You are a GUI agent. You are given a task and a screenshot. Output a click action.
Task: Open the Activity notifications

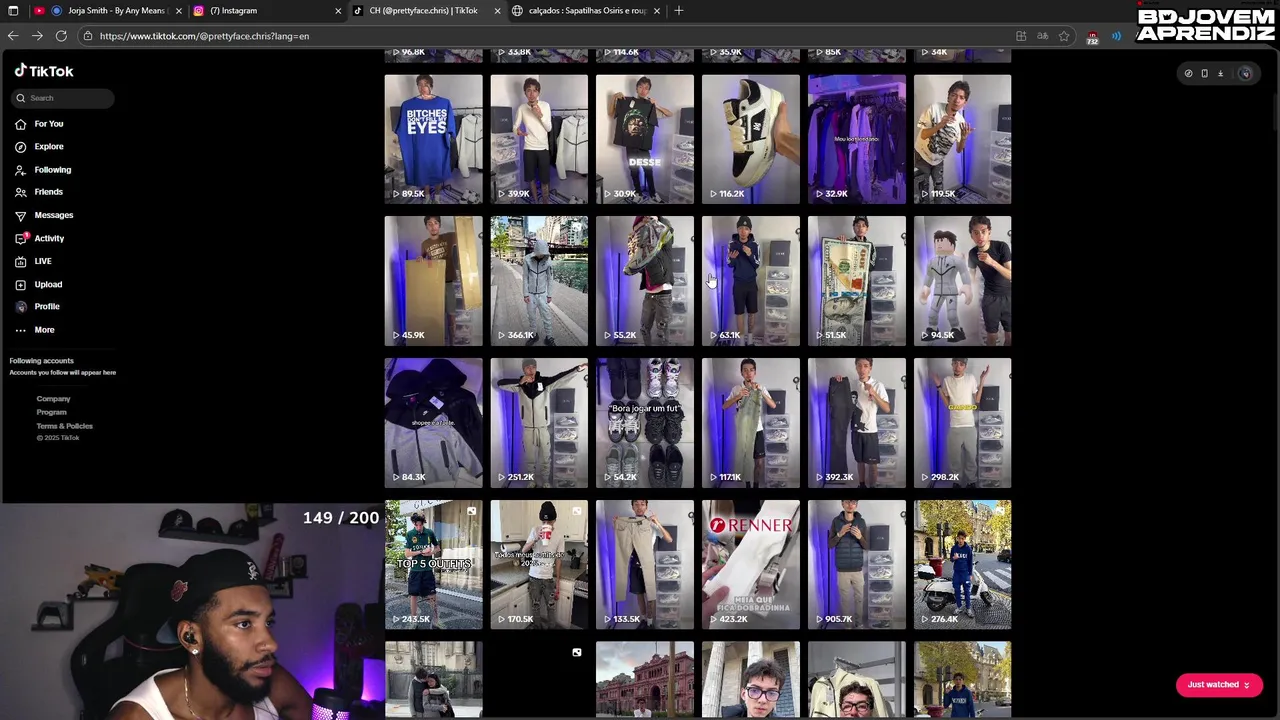tap(40, 238)
